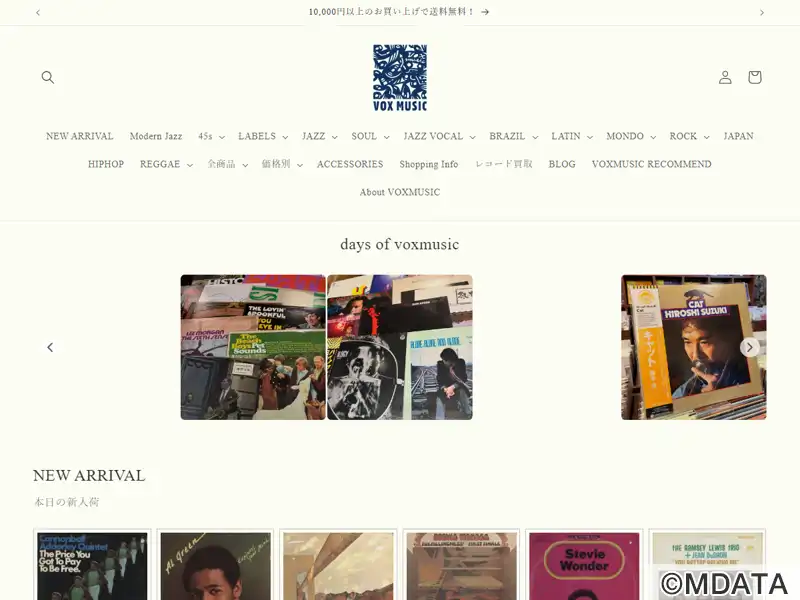Open the ACCESSORIES menu item
The image size is (800, 600).
point(350,164)
